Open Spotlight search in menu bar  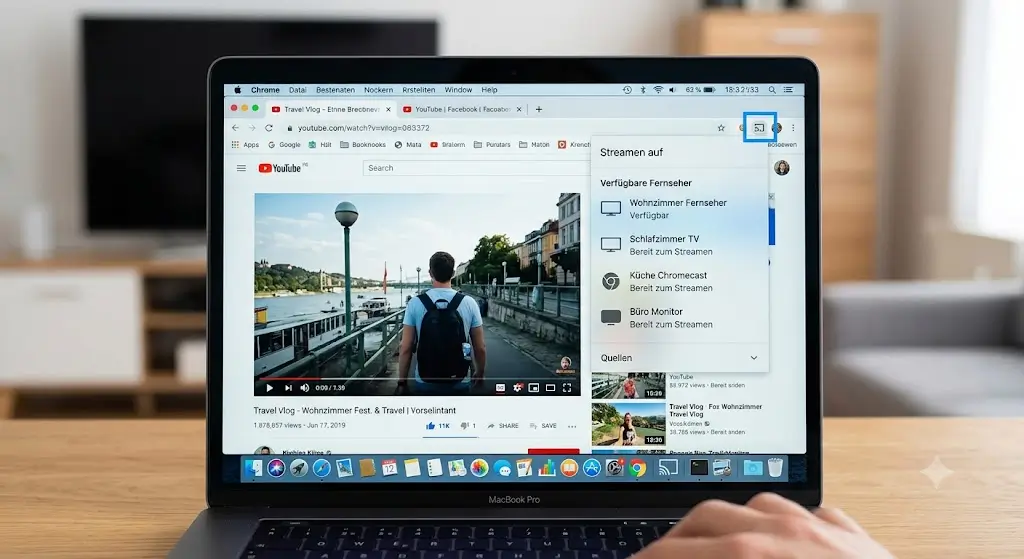coord(772,90)
